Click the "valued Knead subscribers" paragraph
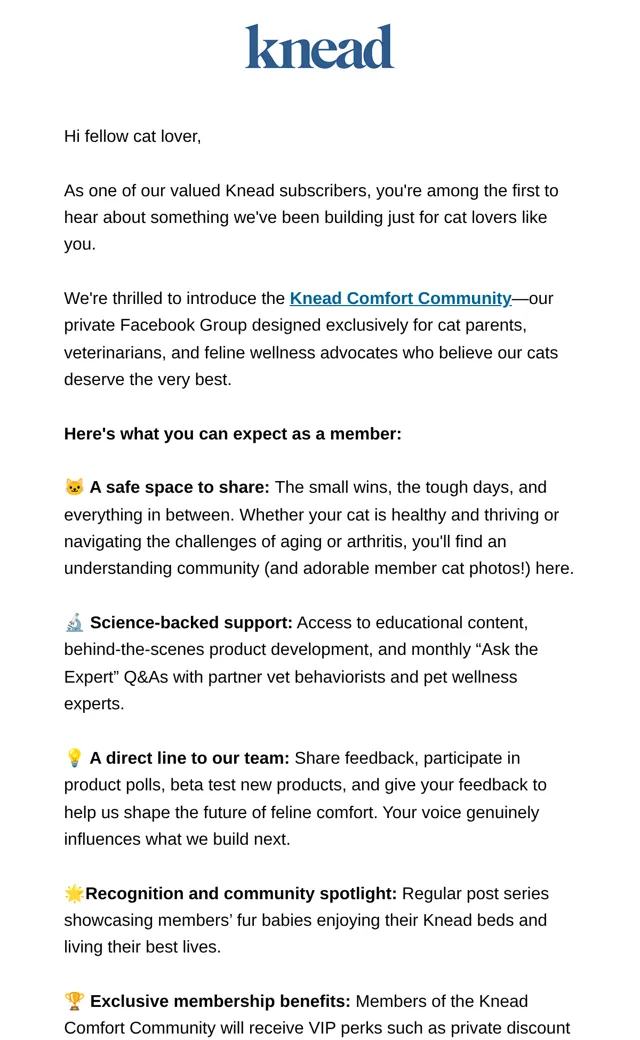Screen dimensions: 640x1040 point(311,218)
